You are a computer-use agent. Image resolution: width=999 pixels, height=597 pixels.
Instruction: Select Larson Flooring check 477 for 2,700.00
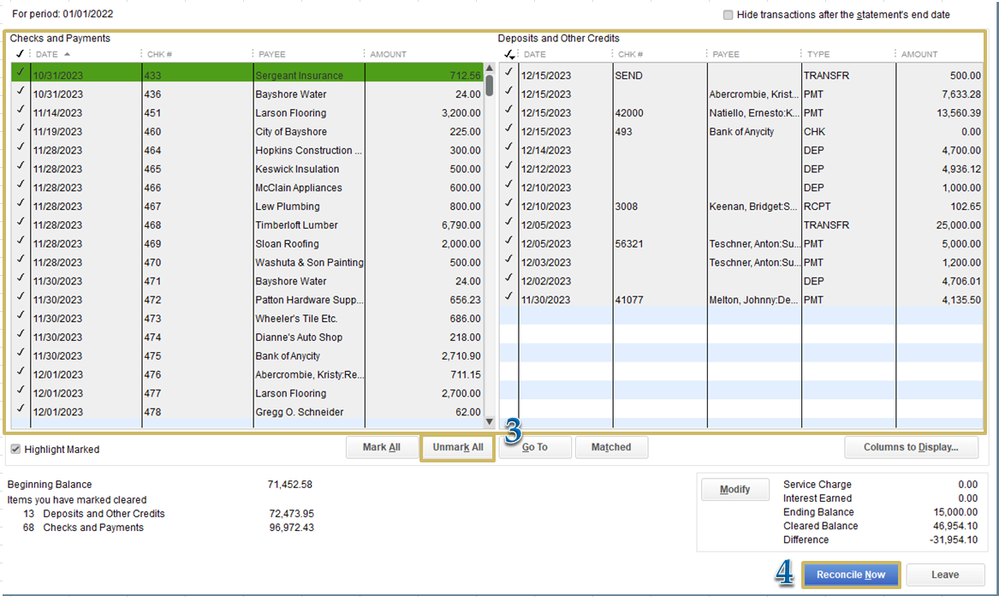(247, 393)
